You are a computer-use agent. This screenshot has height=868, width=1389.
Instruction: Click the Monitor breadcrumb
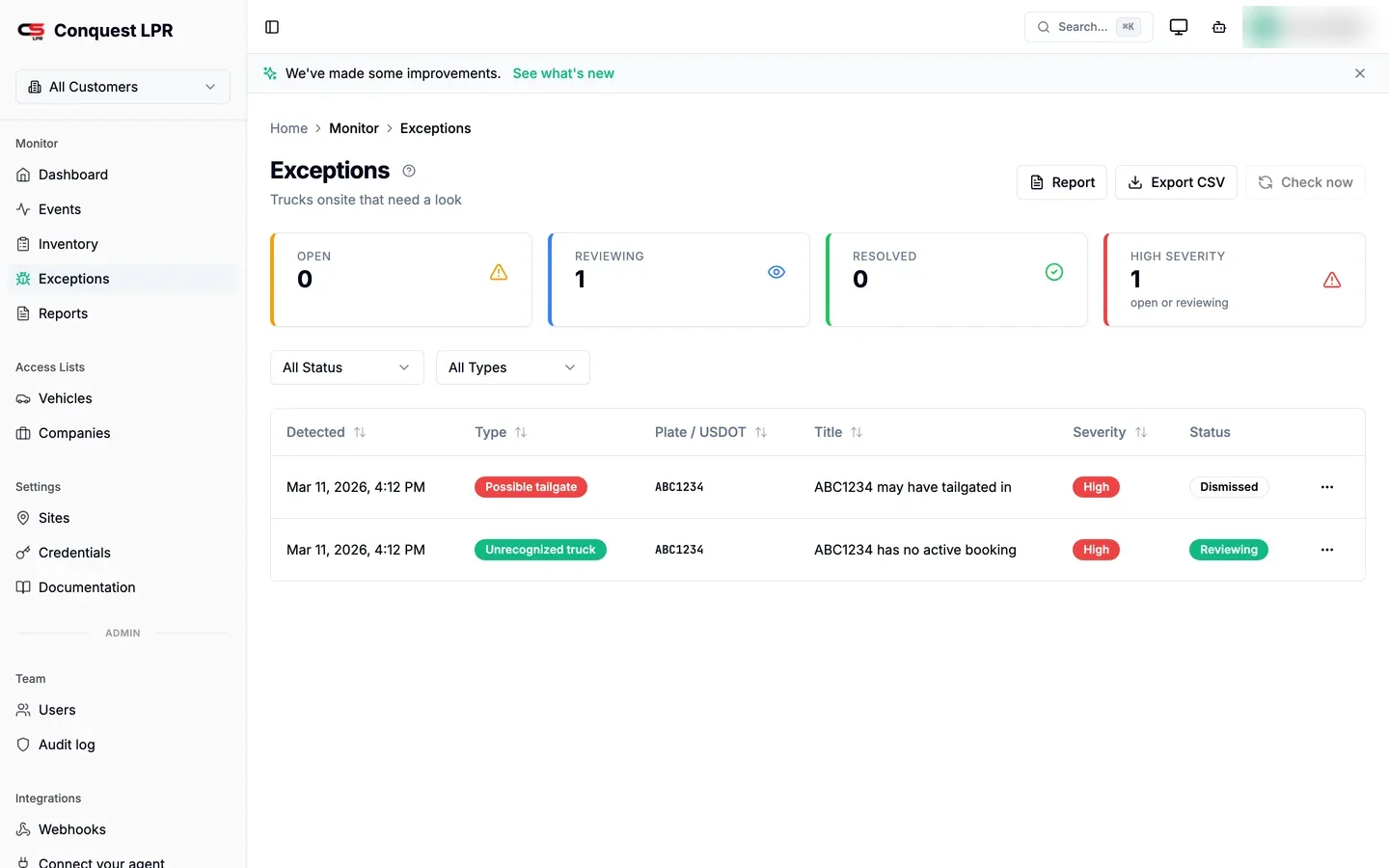pos(354,128)
